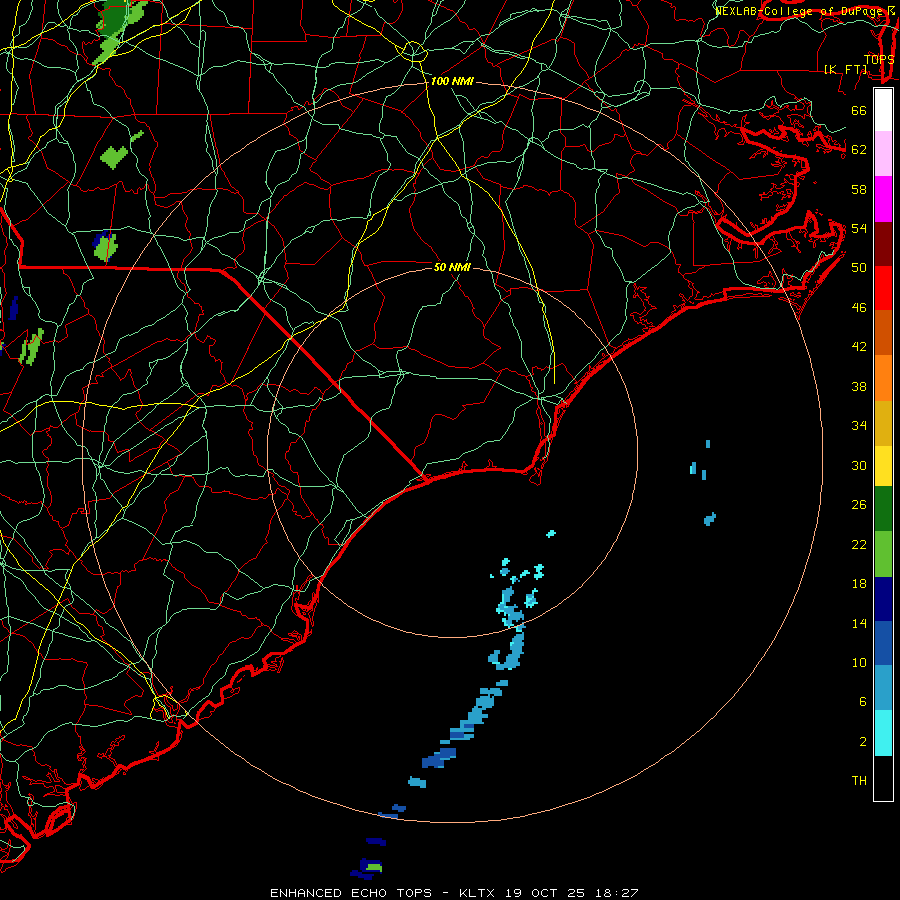Viewport: 900px width, 900px height.
Task: Click the 18:27 timestamp
Action: (x=617, y=893)
